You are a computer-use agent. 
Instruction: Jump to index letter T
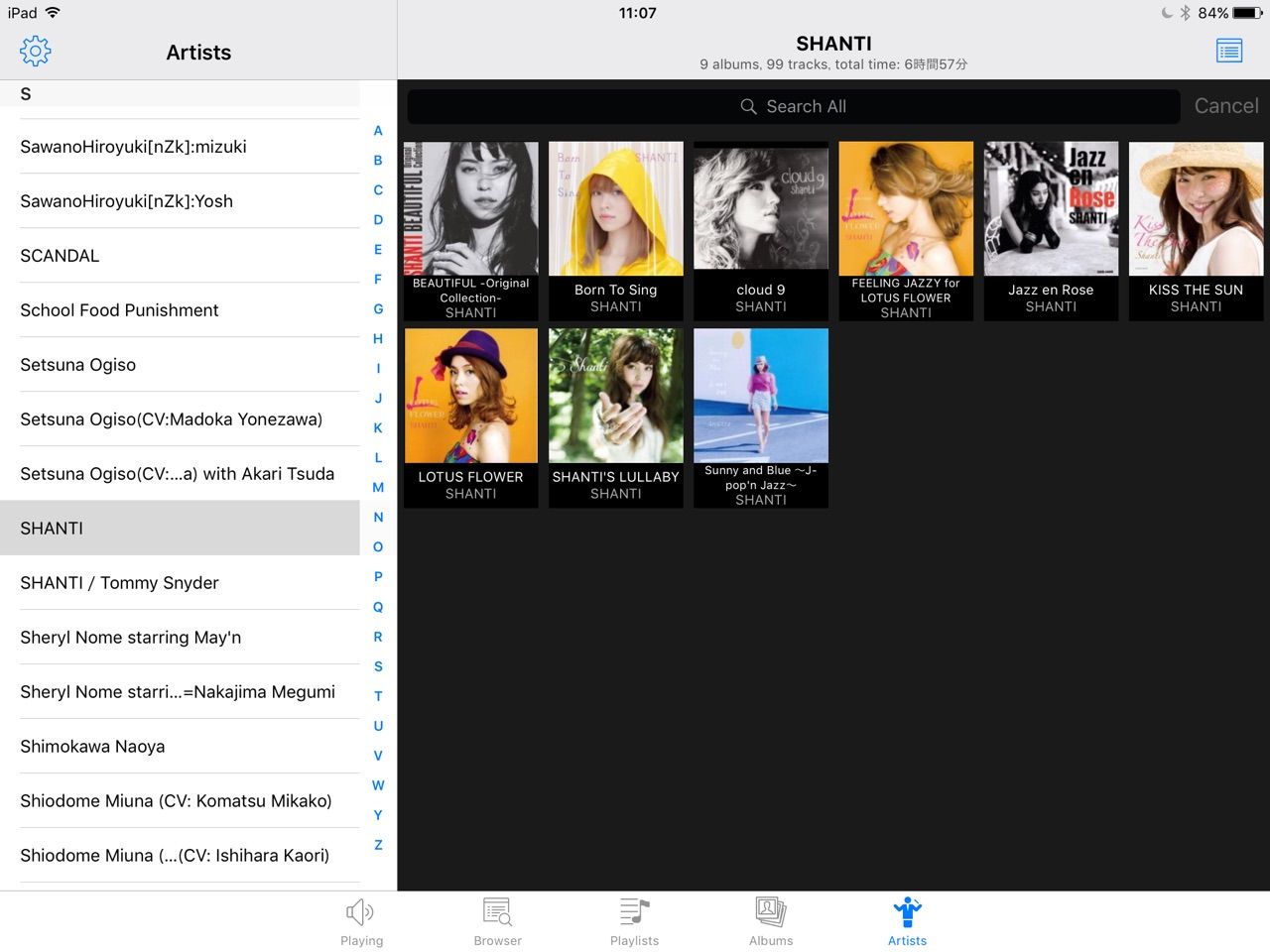click(x=378, y=696)
